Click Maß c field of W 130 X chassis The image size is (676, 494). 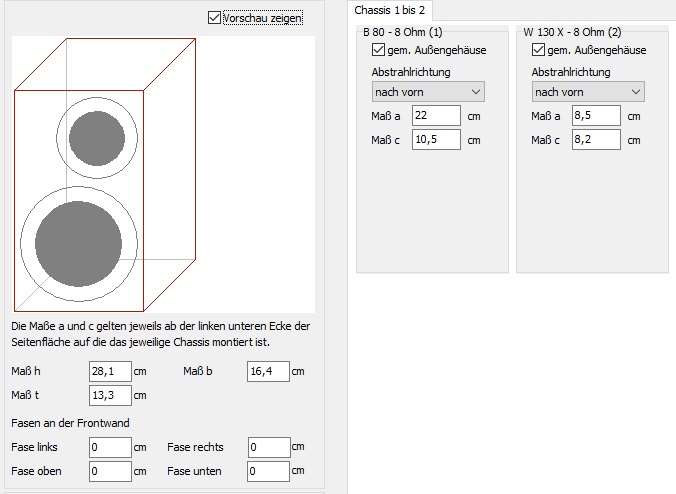click(x=596, y=140)
